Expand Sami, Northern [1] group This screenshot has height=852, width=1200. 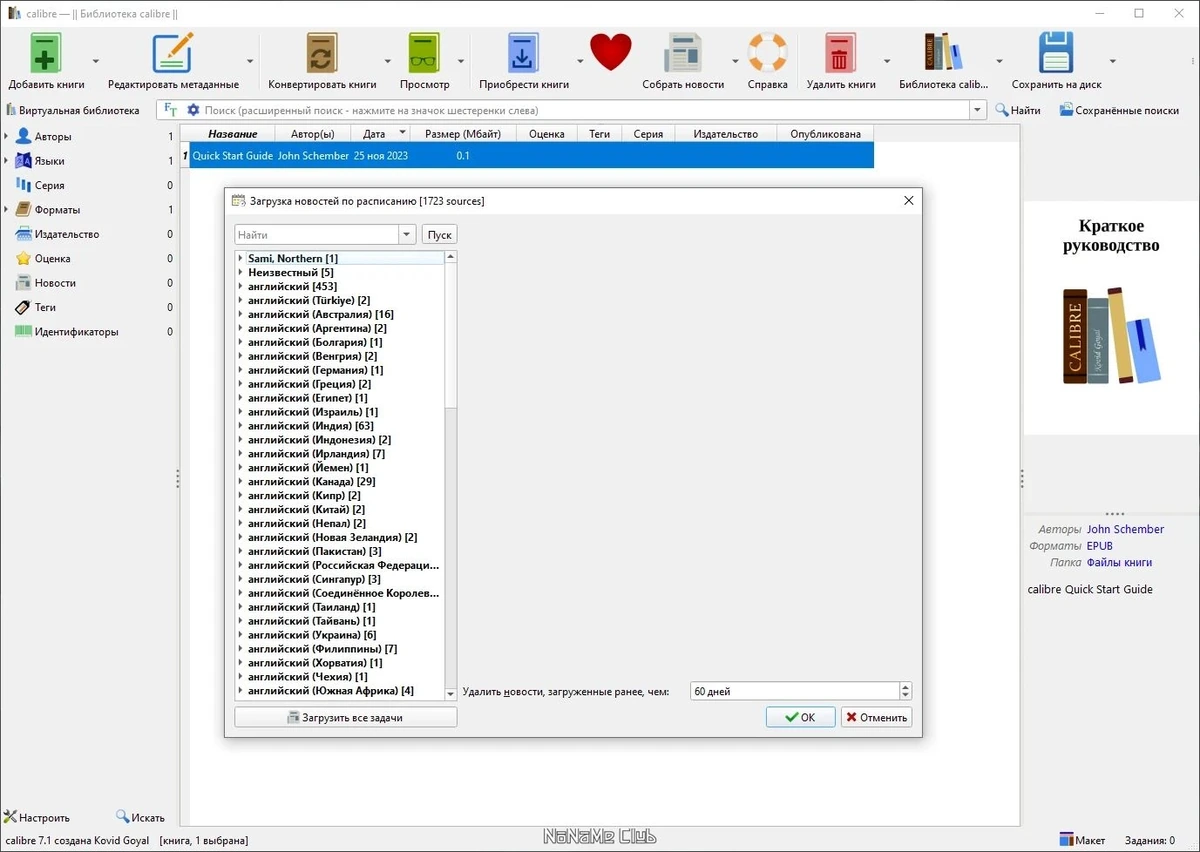(241, 258)
